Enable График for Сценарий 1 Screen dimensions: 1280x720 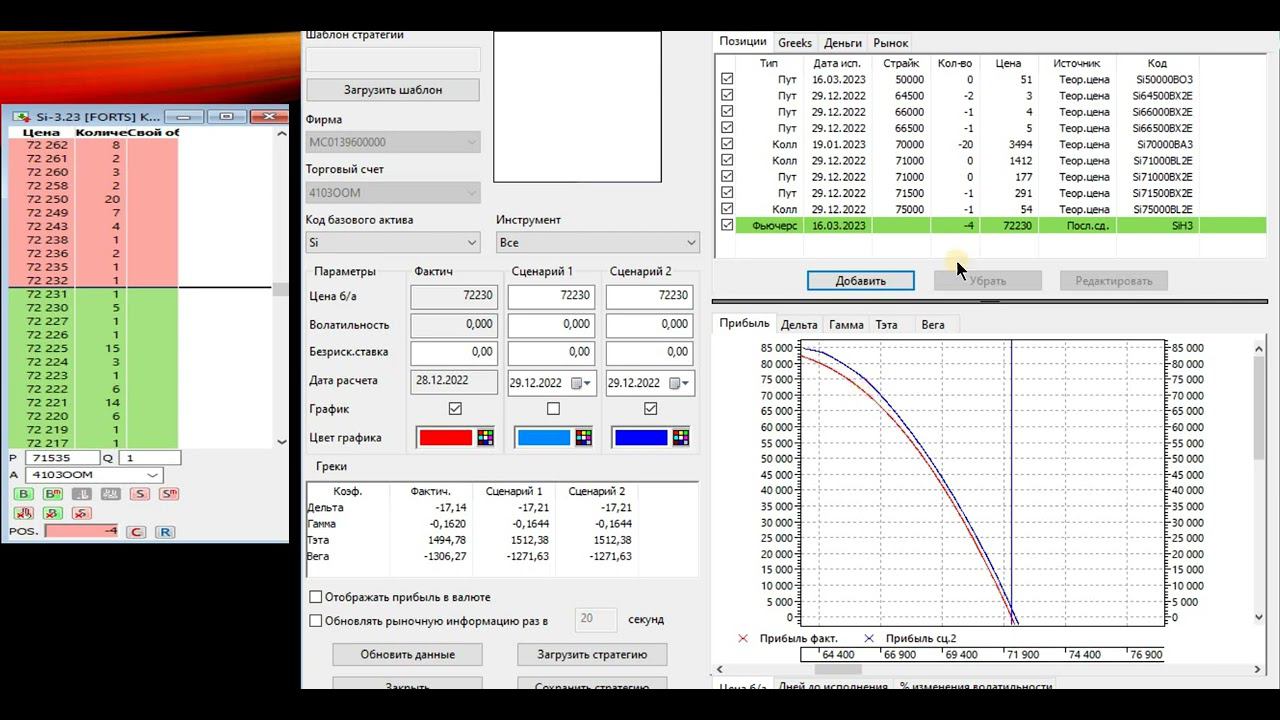553,408
